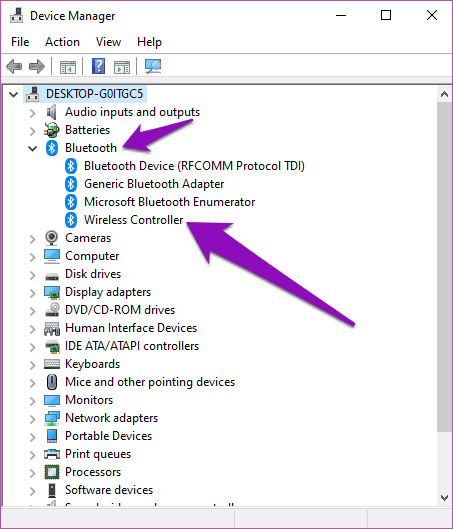The image size is (453, 529).
Task: Click the Back arrow toolbar icon
Action: click(14, 66)
